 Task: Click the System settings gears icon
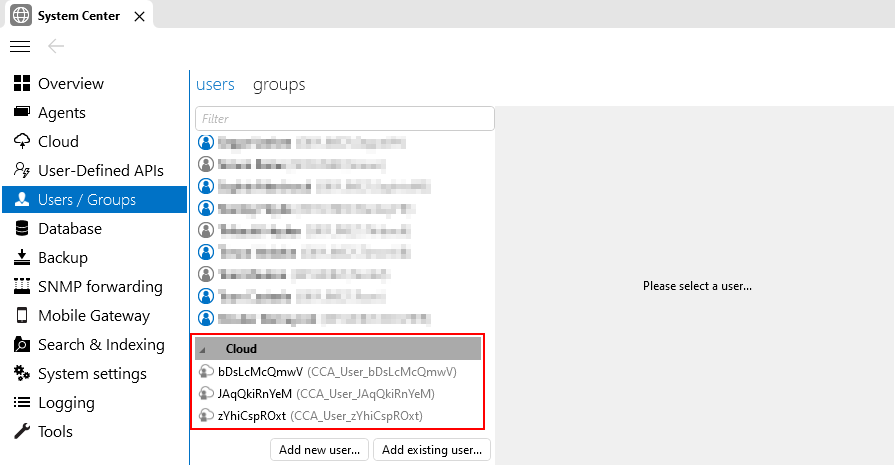pyautogui.click(x=22, y=373)
